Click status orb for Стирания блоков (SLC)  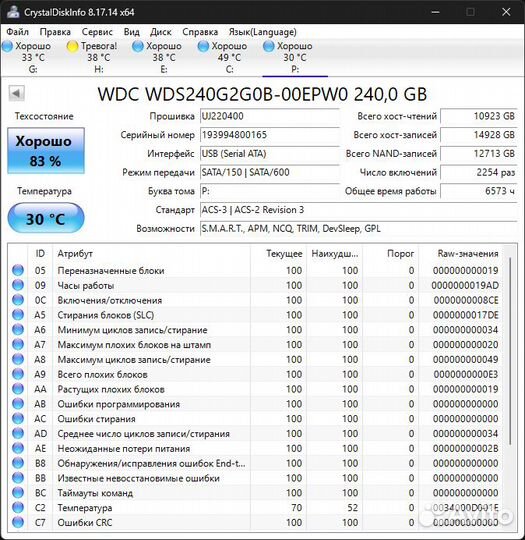click(18, 315)
